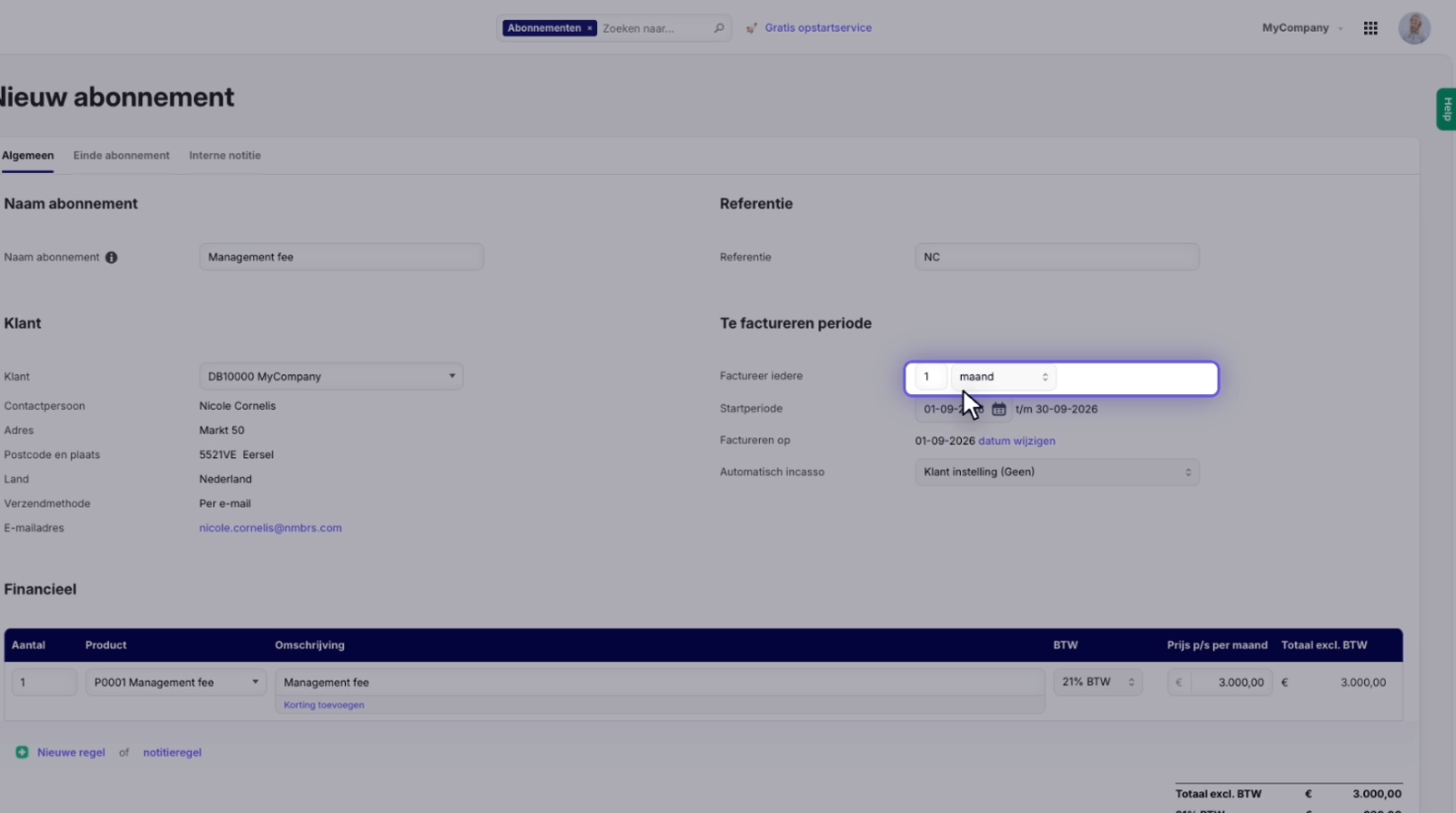Click the t/m 30-09-2026 end date text
The width and height of the screenshot is (1456, 813).
click(1057, 410)
